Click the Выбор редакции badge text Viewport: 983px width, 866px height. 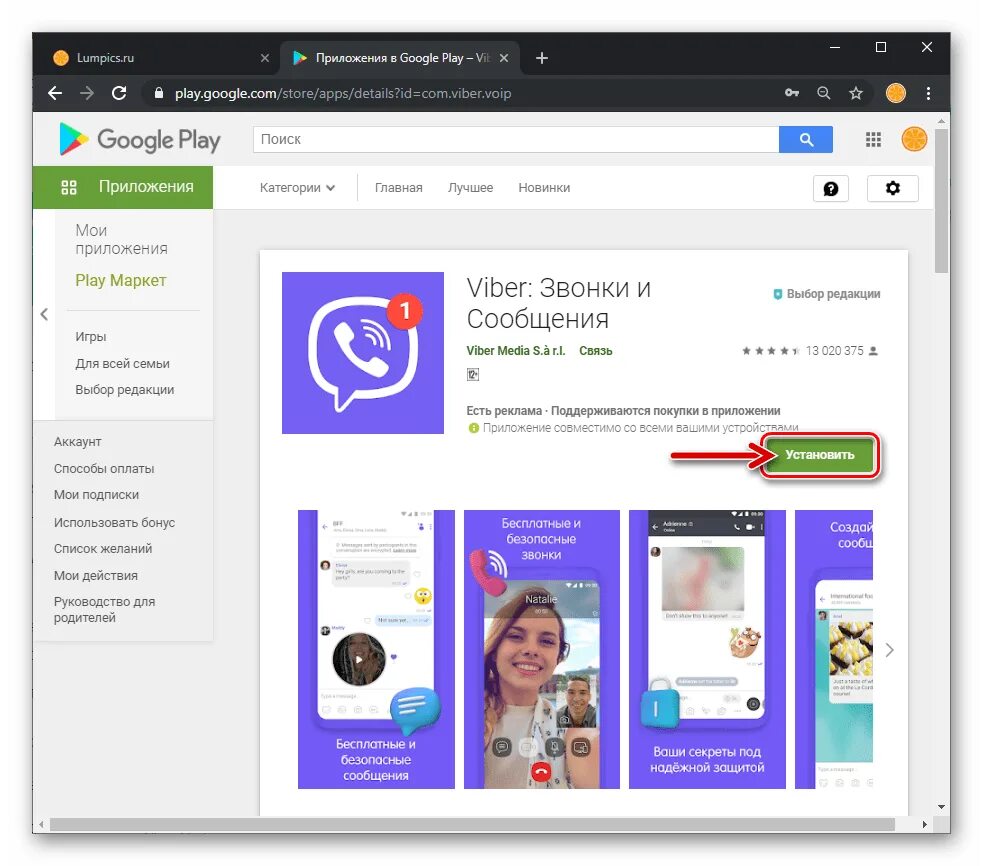[x=833, y=294]
